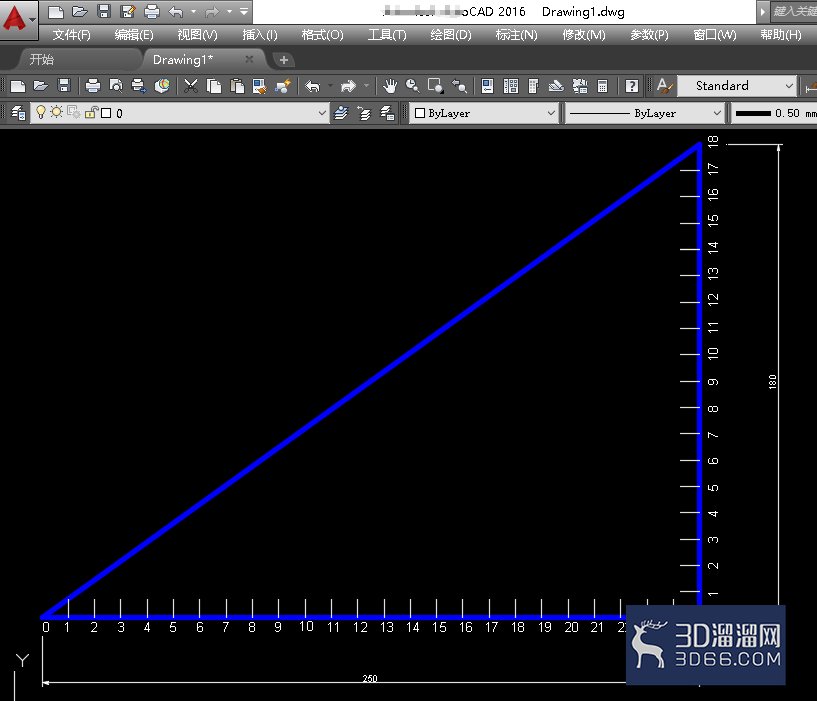
Task: Open the 绘图(D) menu
Action: click(x=451, y=35)
